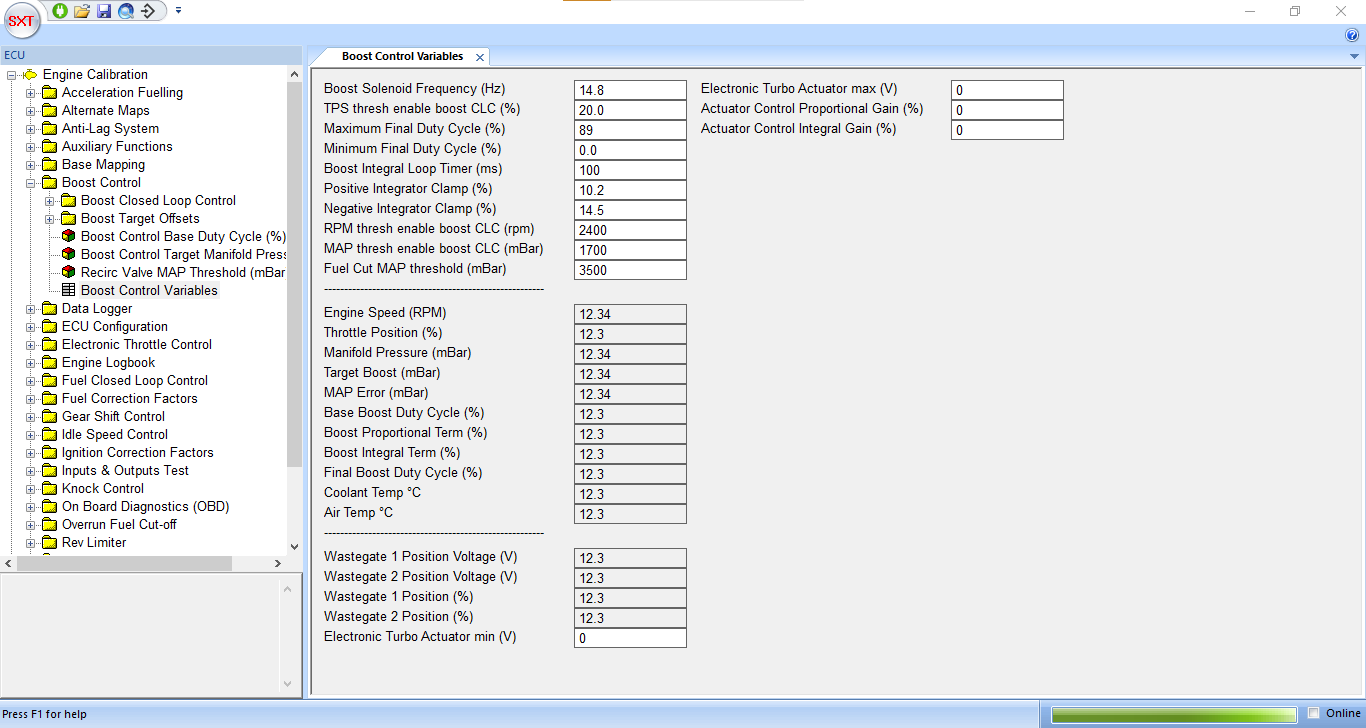1366x728 pixels.
Task: Open the blue help question mark icon
Action: tap(1352, 35)
